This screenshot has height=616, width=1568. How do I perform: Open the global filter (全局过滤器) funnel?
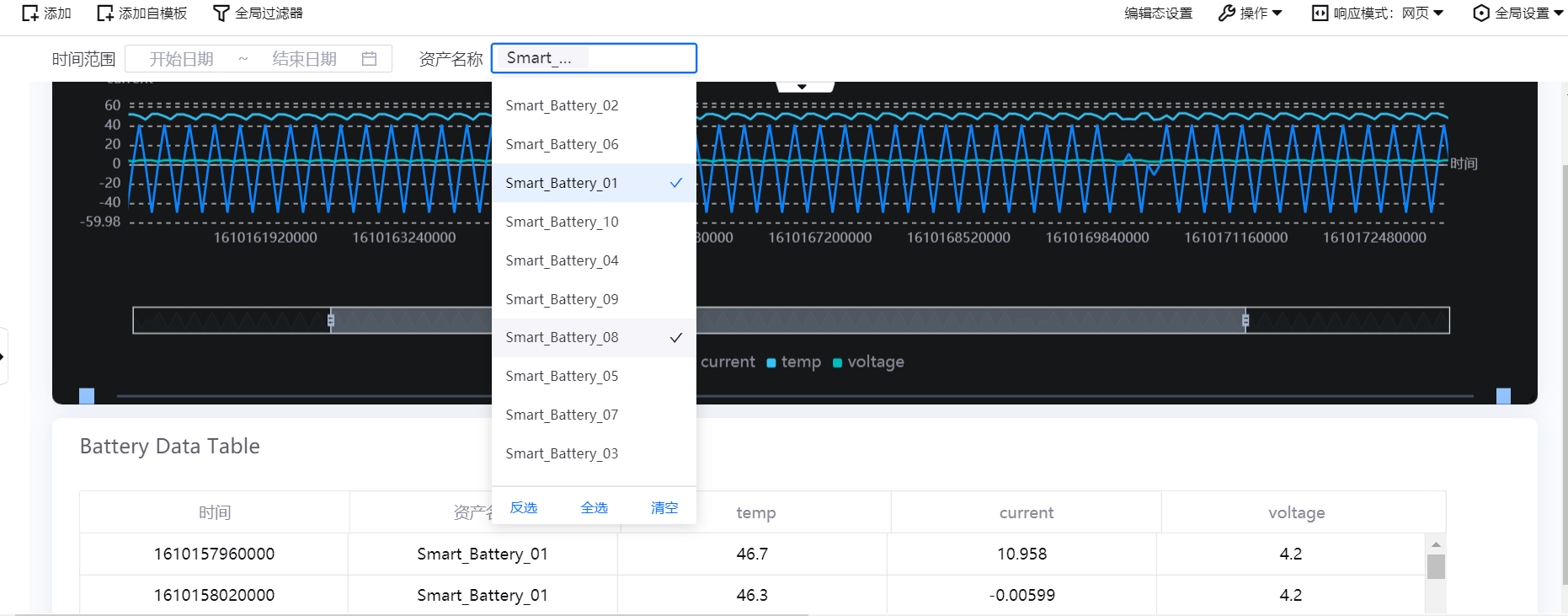click(221, 13)
